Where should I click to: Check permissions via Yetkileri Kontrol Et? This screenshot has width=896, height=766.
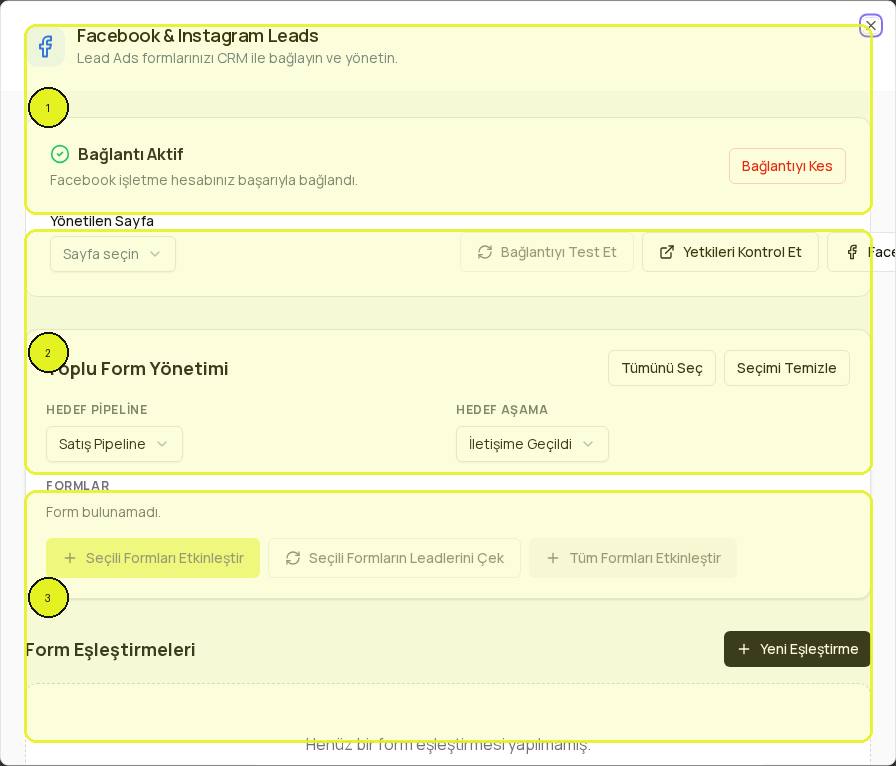(x=730, y=252)
